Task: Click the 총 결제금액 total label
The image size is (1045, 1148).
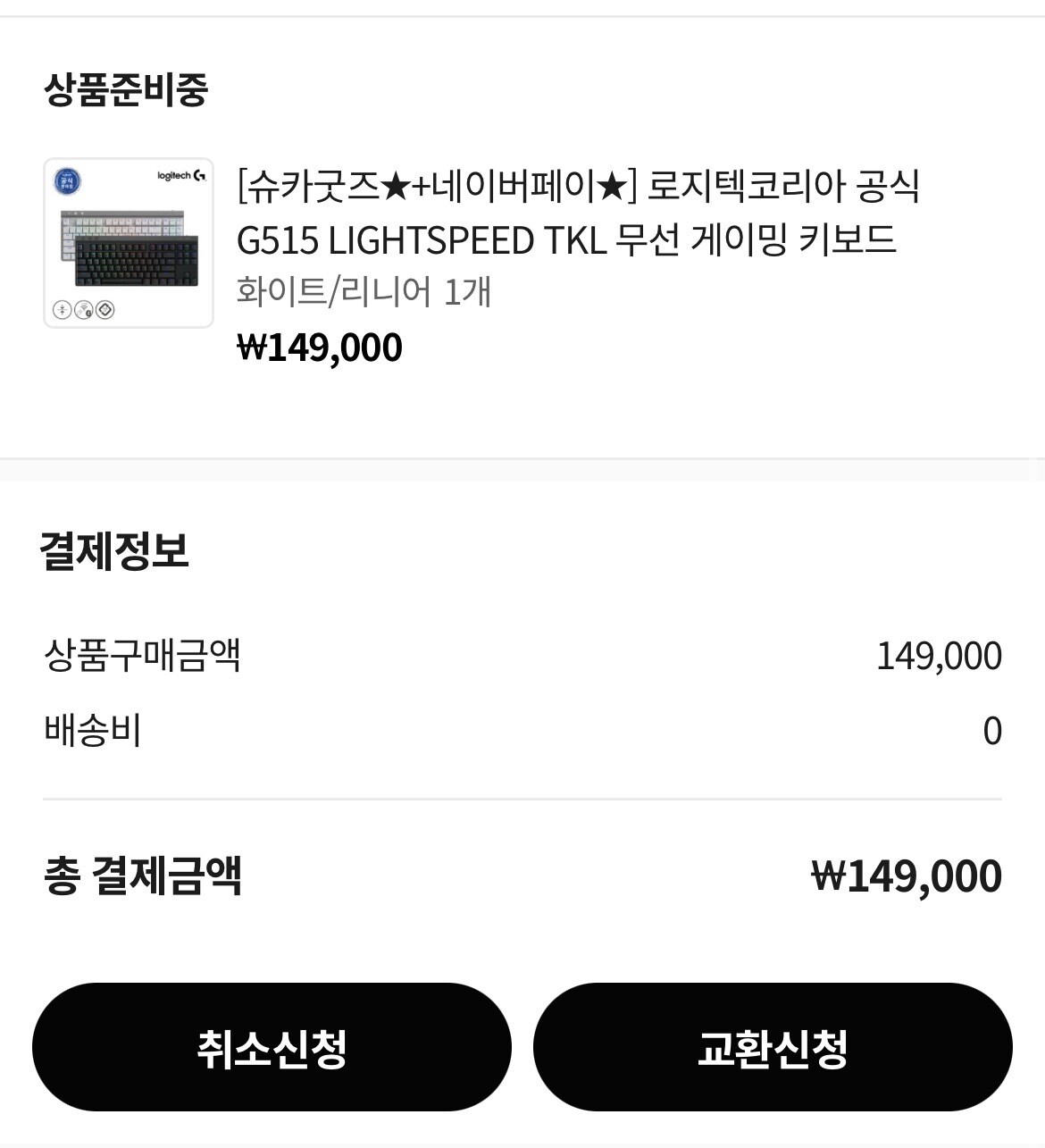Action: pos(142,876)
